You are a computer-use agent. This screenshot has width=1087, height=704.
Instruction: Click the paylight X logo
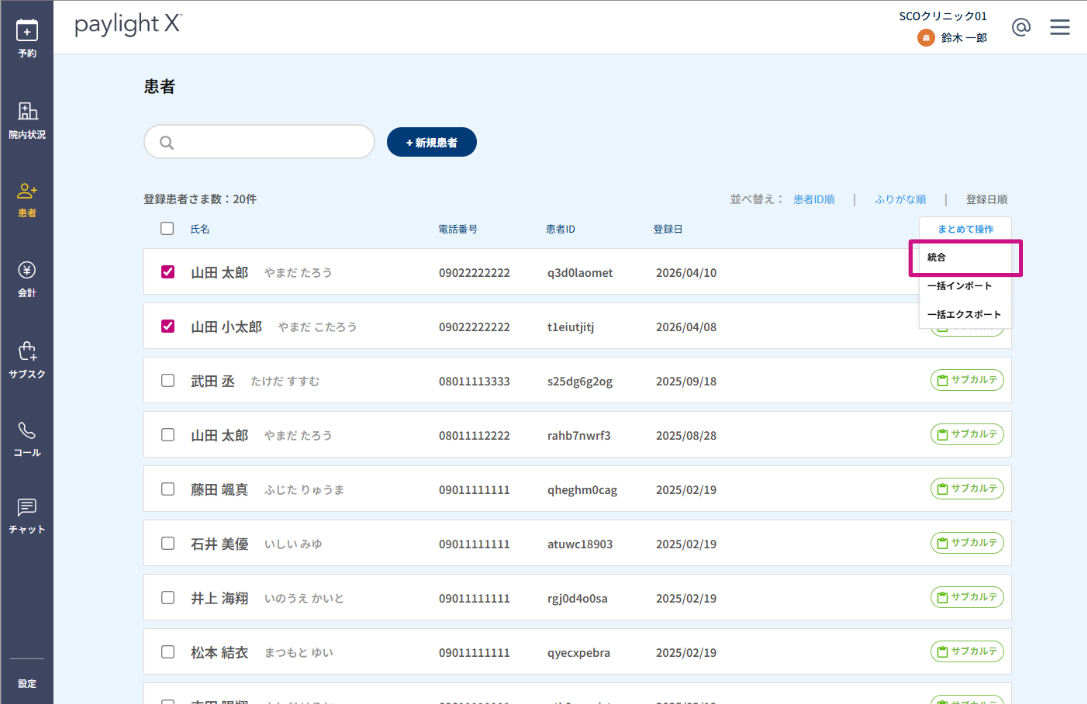point(128,25)
